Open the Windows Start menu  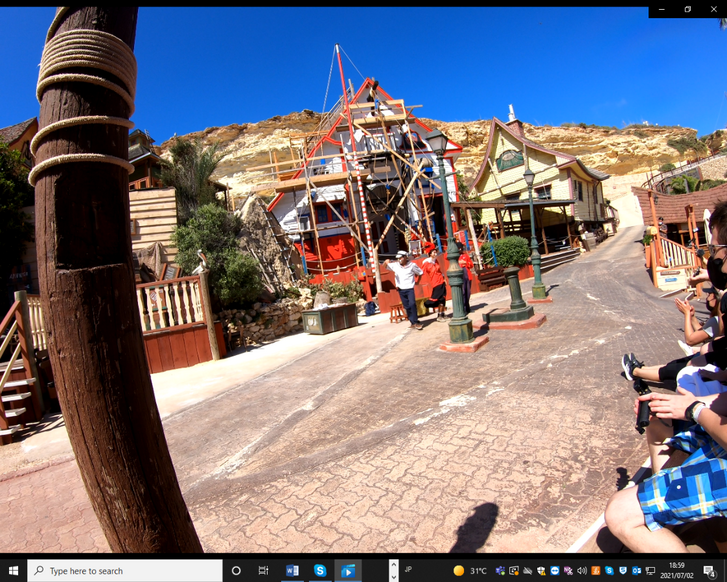13,571
